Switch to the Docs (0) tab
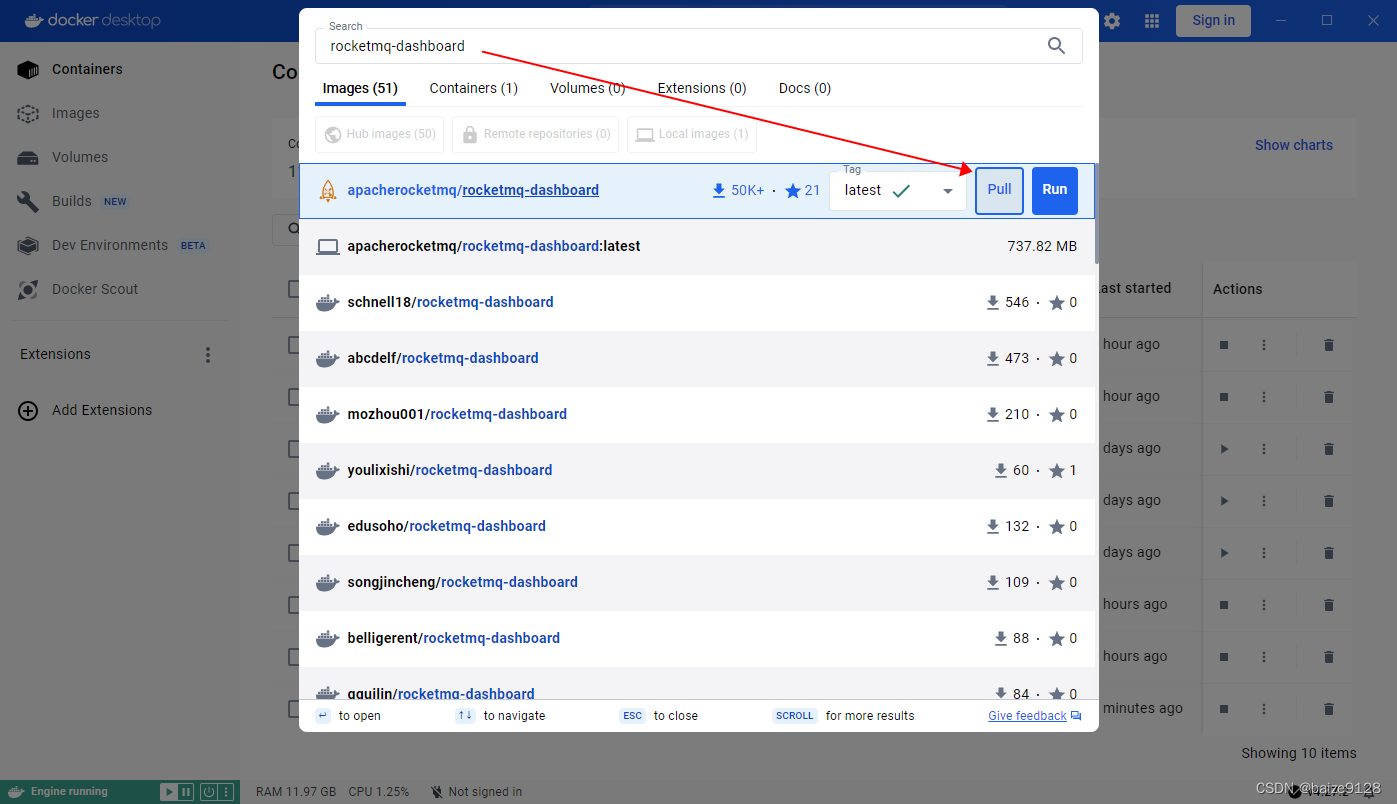 pyautogui.click(x=805, y=88)
